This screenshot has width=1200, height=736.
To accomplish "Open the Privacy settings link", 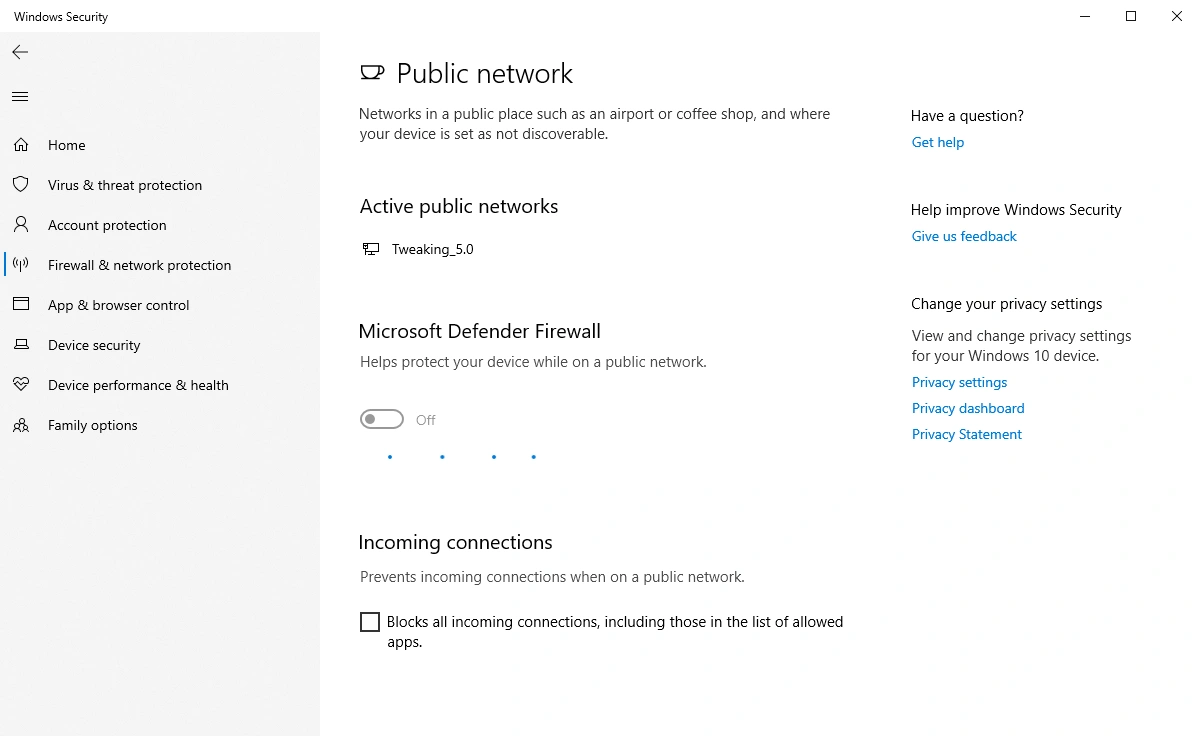I will tap(959, 382).
